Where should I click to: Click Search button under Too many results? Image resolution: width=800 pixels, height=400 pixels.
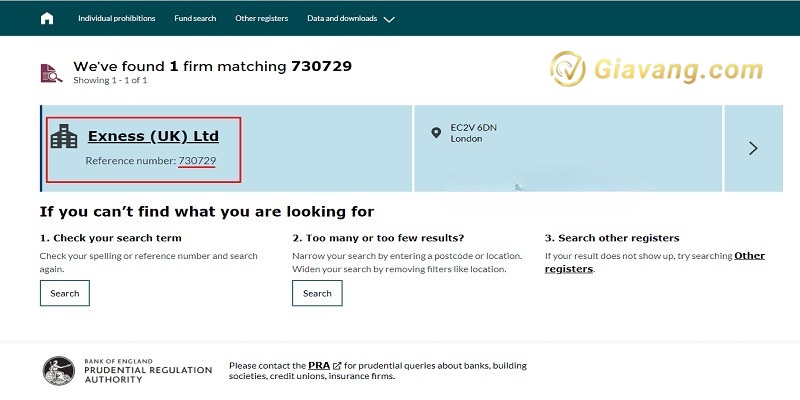tap(317, 293)
